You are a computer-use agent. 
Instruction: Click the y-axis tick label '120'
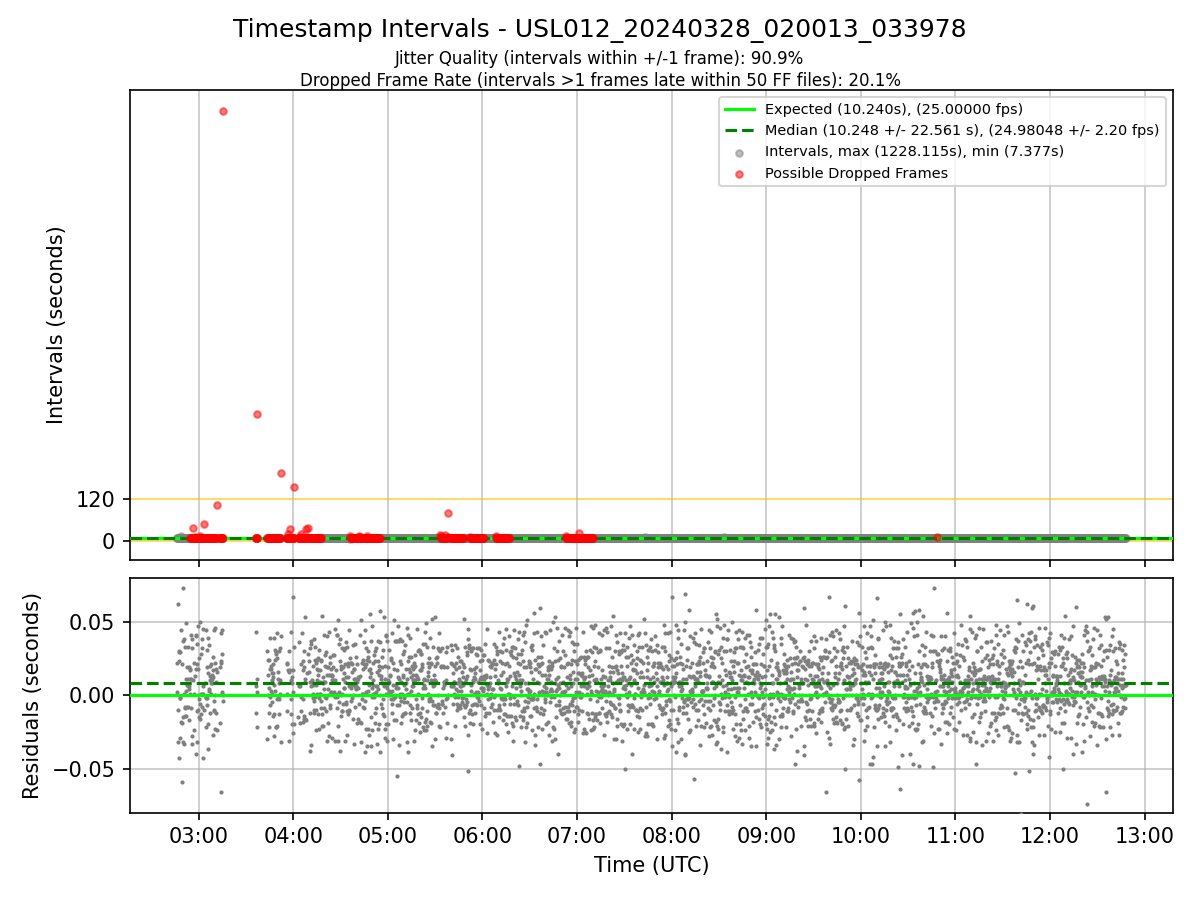tap(96, 499)
